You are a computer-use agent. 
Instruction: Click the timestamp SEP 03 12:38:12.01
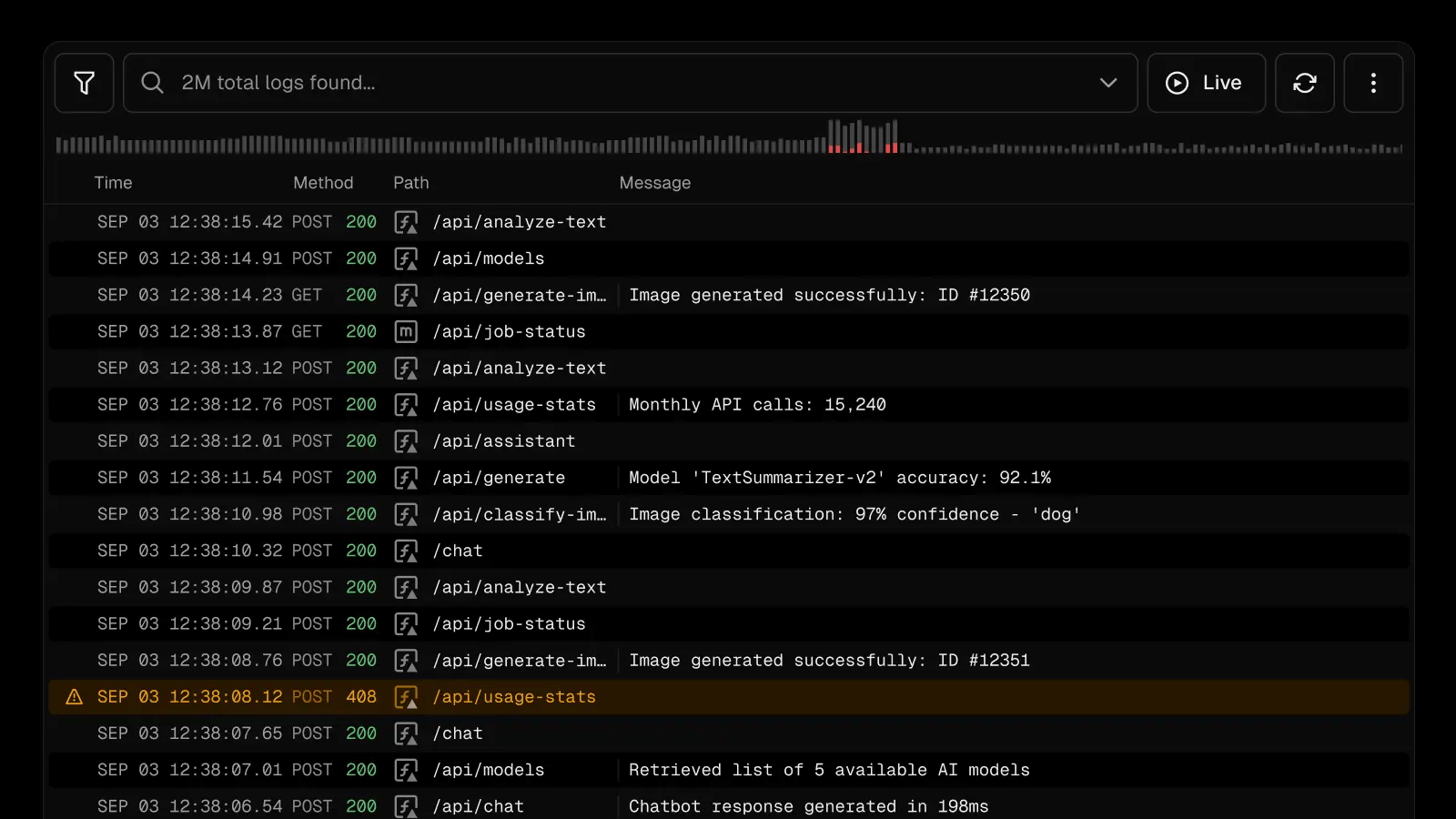click(x=190, y=441)
